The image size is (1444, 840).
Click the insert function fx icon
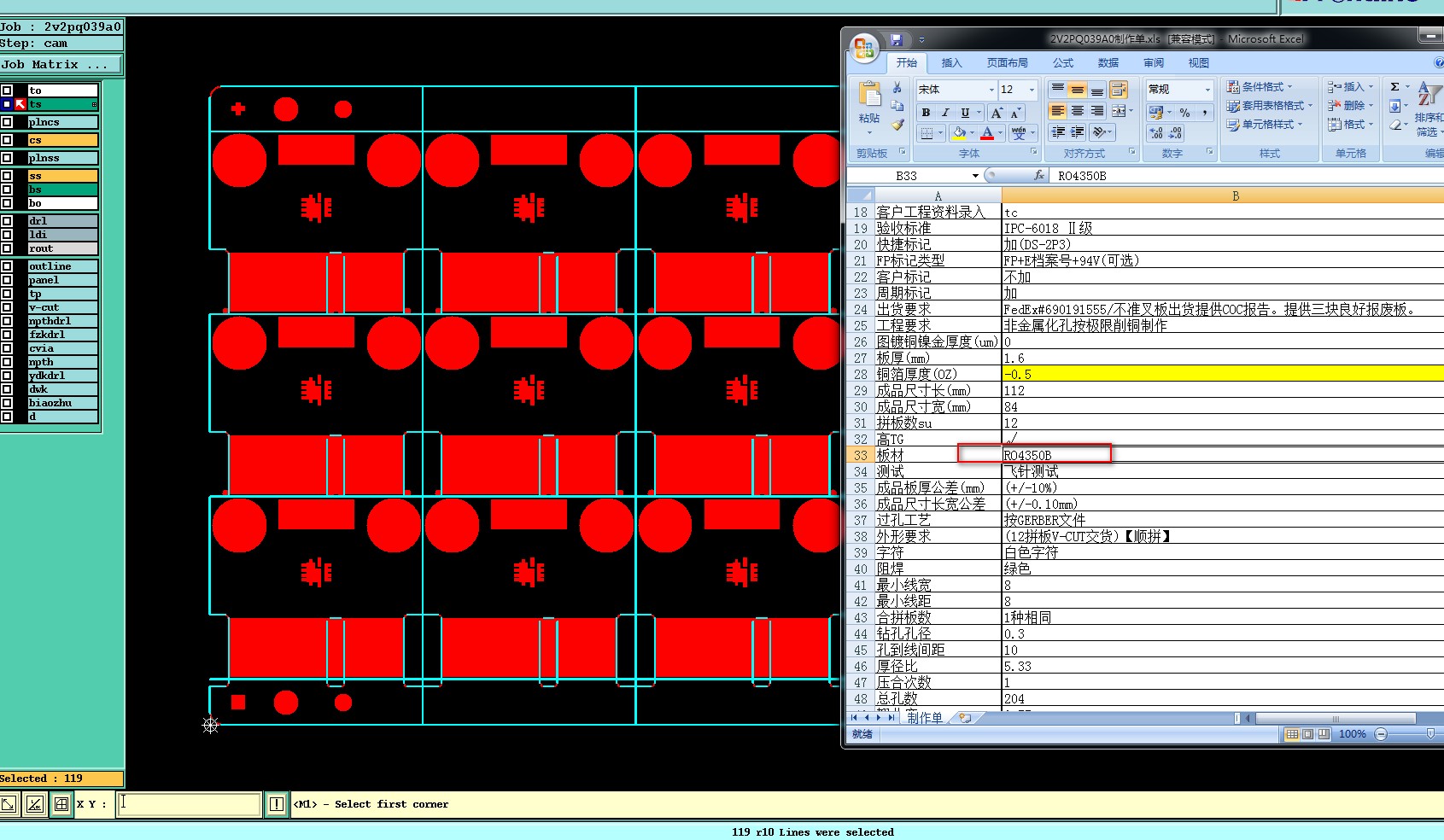tap(1039, 175)
